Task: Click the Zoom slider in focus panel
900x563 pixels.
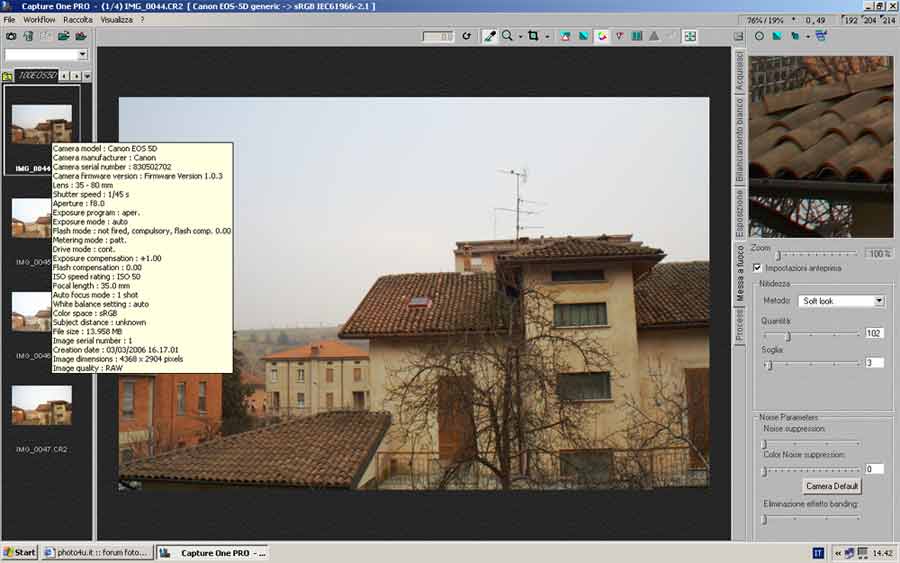Action: click(816, 254)
